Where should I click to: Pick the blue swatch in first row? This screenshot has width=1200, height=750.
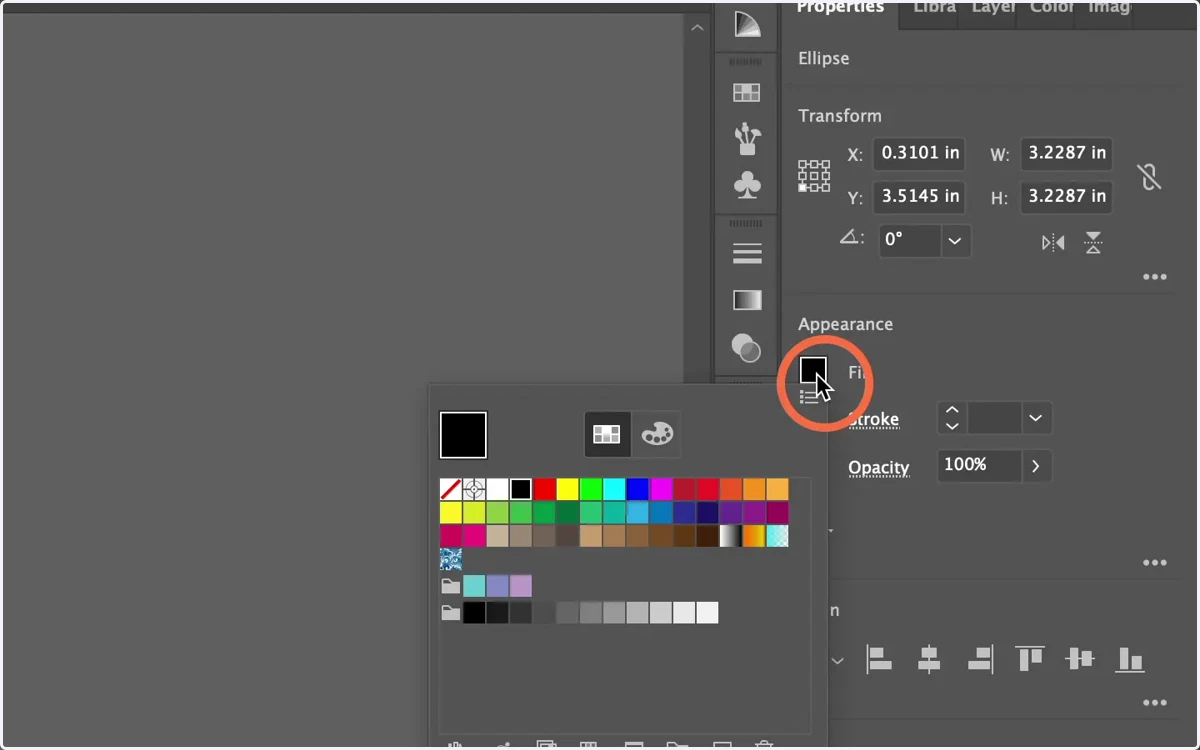coord(637,489)
